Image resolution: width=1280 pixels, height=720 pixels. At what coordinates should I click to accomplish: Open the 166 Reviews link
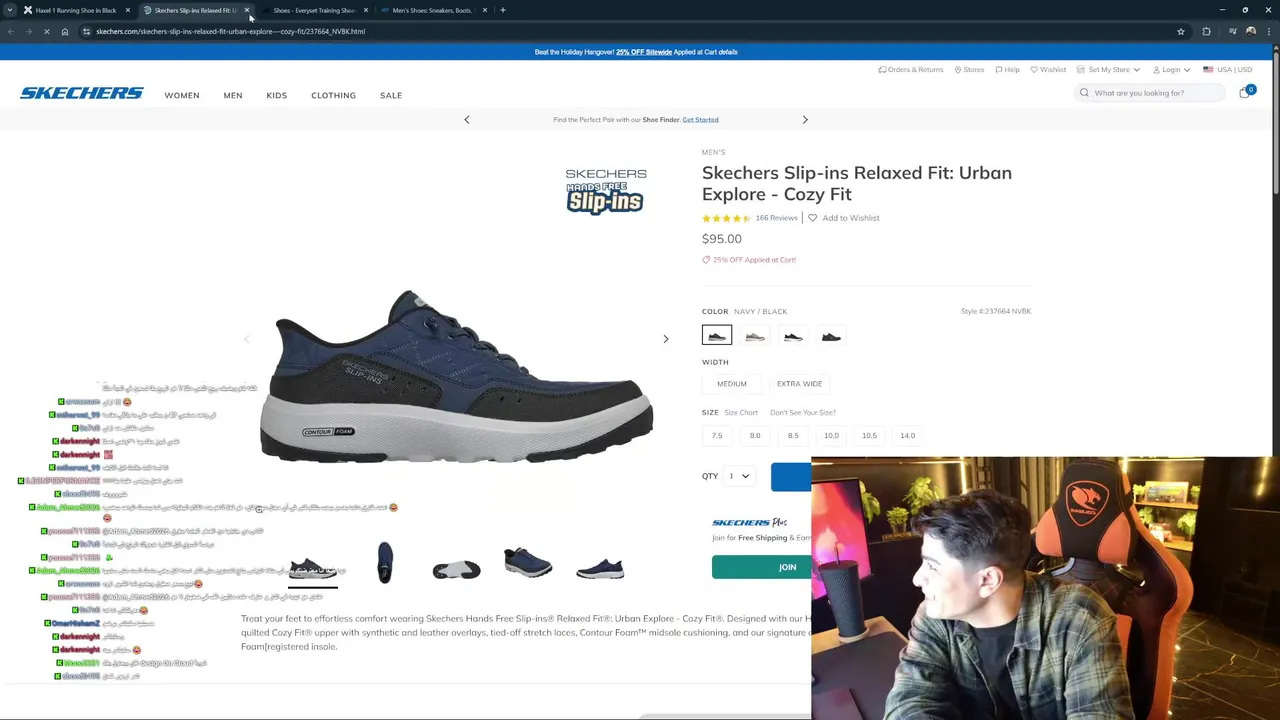[x=777, y=218]
